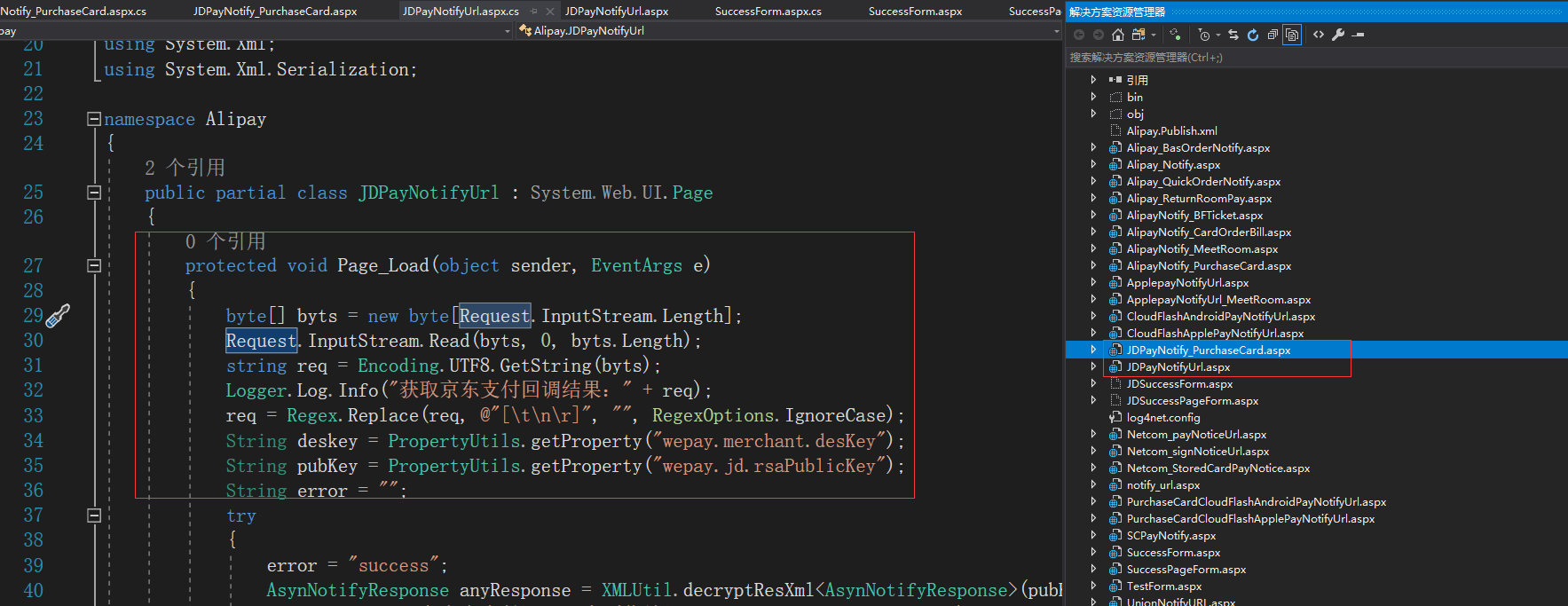Viewport: 1568px width, 606px height.
Task: Switch to the JDPayNotify_PurchaseCard.aspx tab
Action: [275, 12]
